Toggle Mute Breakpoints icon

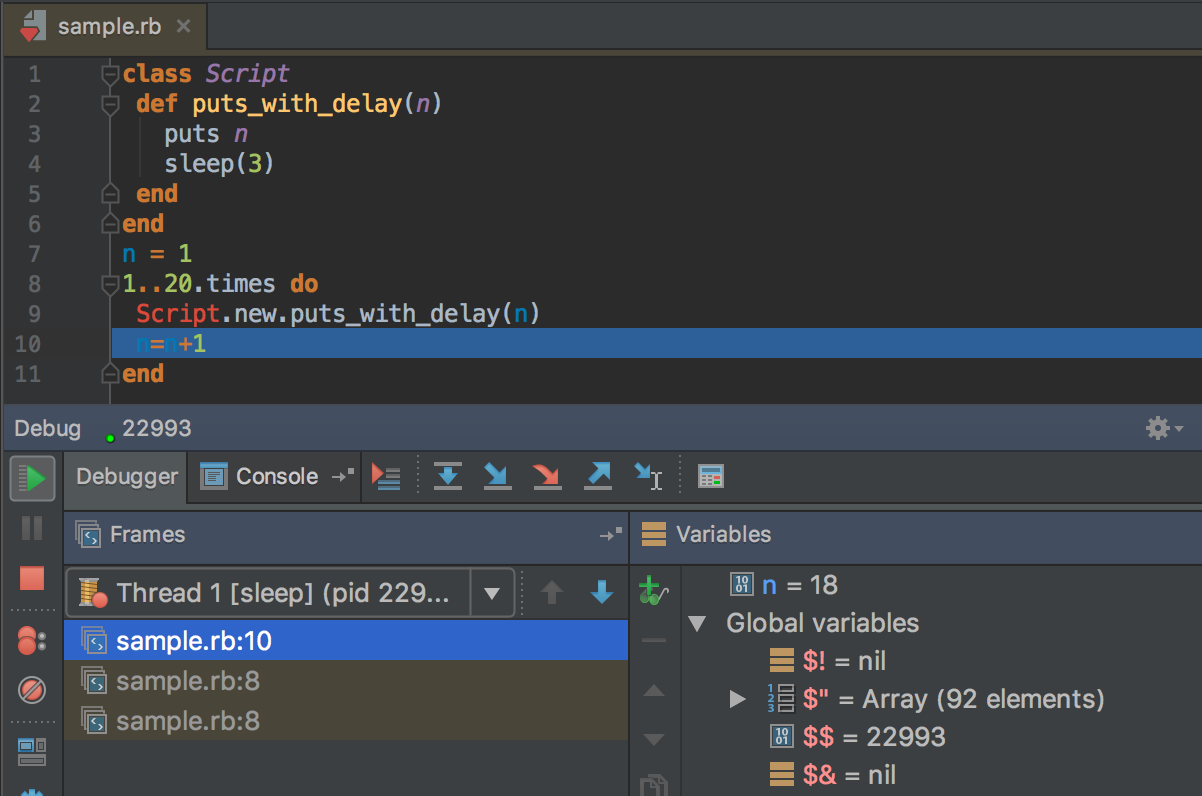(32, 689)
